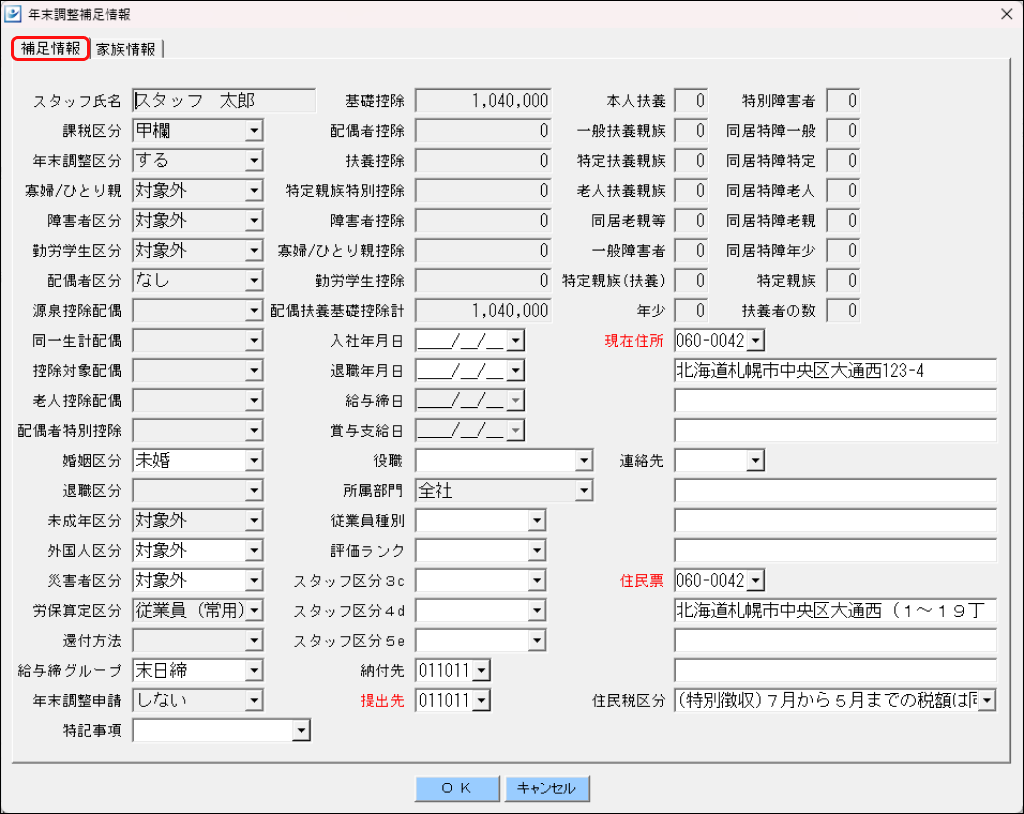Click the 年少 count field
1024x814 pixels.
(691, 311)
